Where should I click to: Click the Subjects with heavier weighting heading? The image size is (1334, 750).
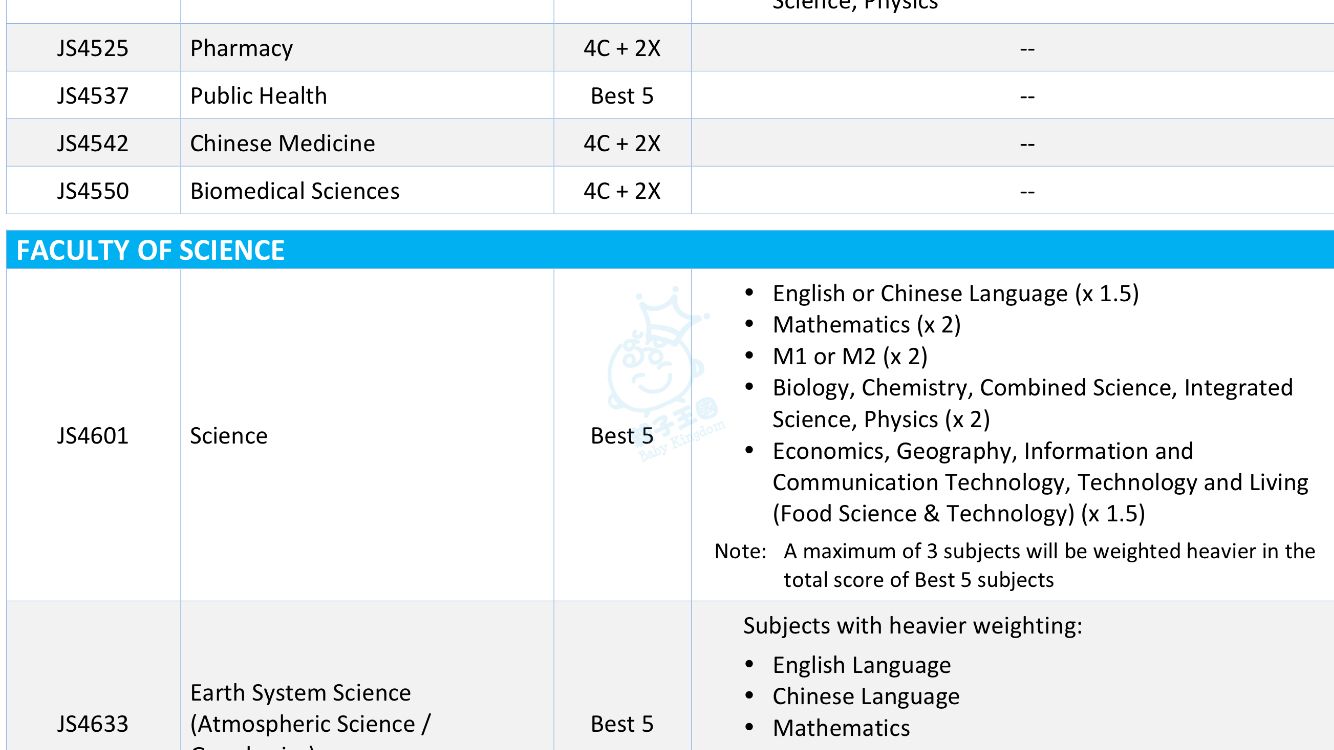pos(912,626)
